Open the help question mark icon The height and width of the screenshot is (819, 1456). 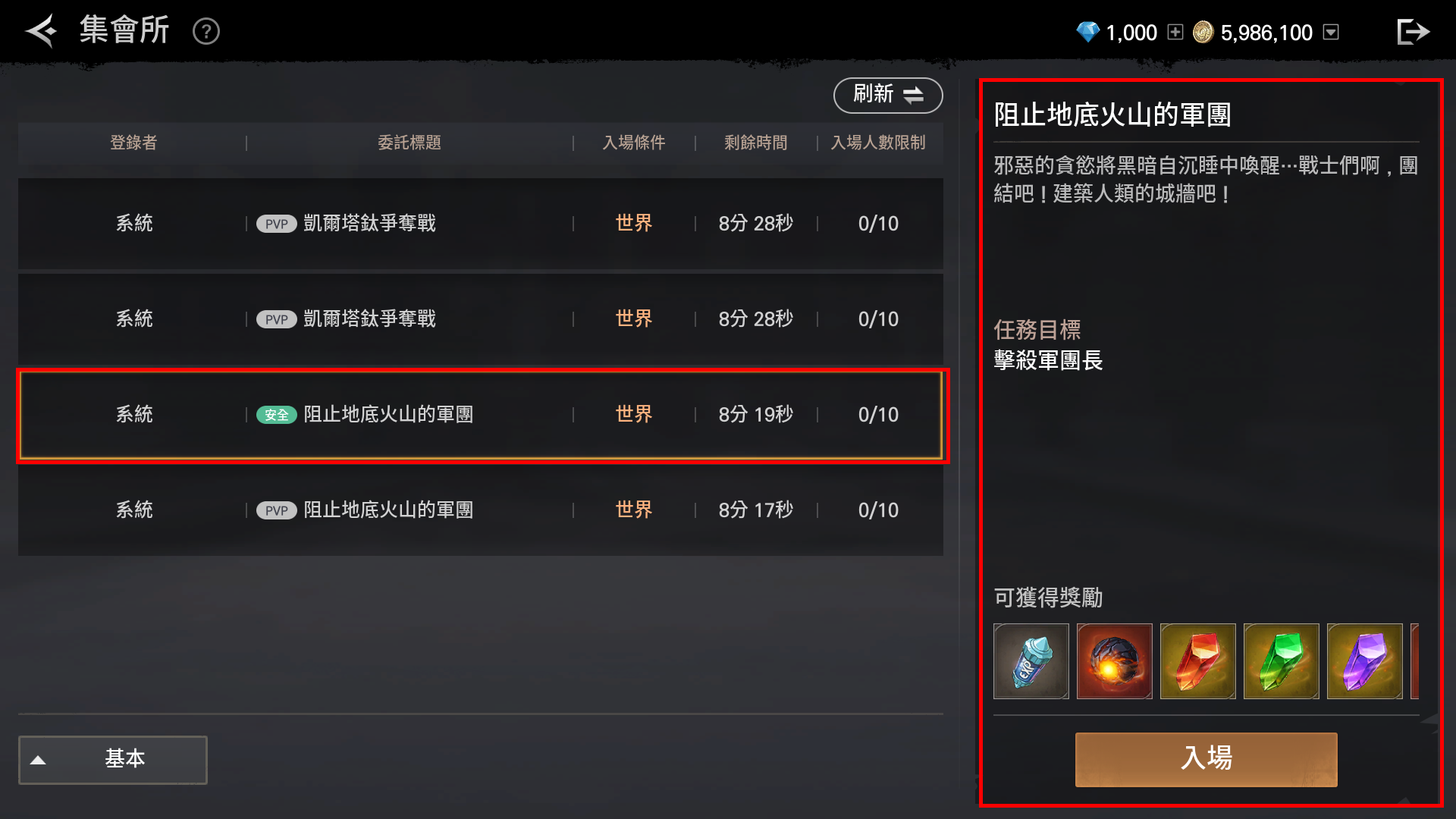click(x=206, y=31)
